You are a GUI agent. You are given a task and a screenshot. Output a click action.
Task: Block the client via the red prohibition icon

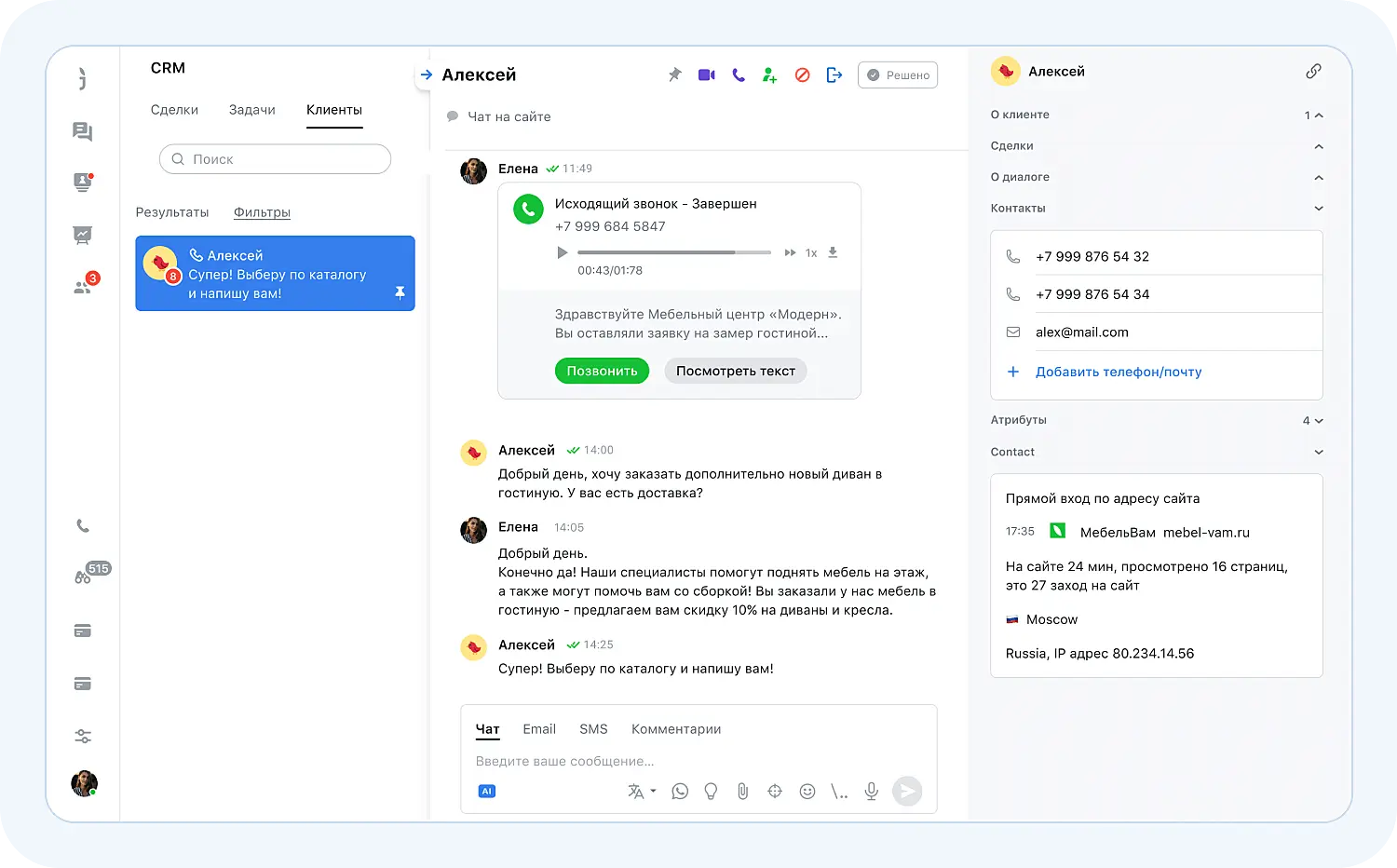tap(802, 75)
